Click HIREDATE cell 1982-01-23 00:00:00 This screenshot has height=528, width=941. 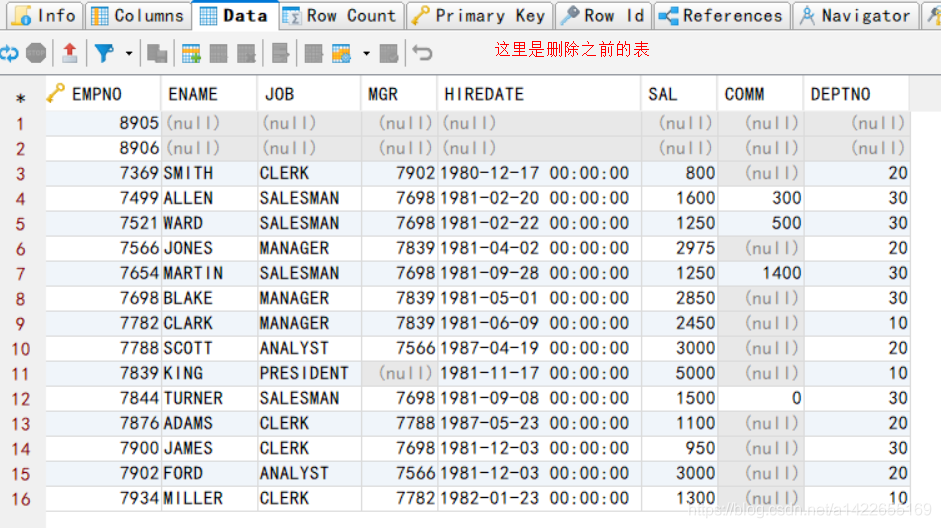tap(540, 498)
